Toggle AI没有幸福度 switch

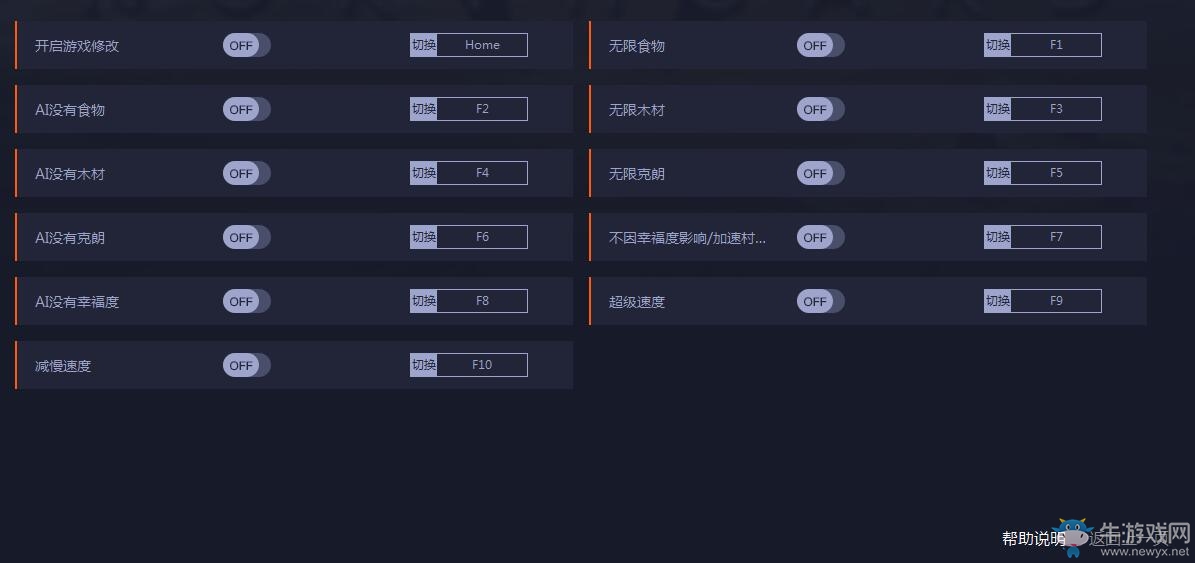tap(246, 301)
